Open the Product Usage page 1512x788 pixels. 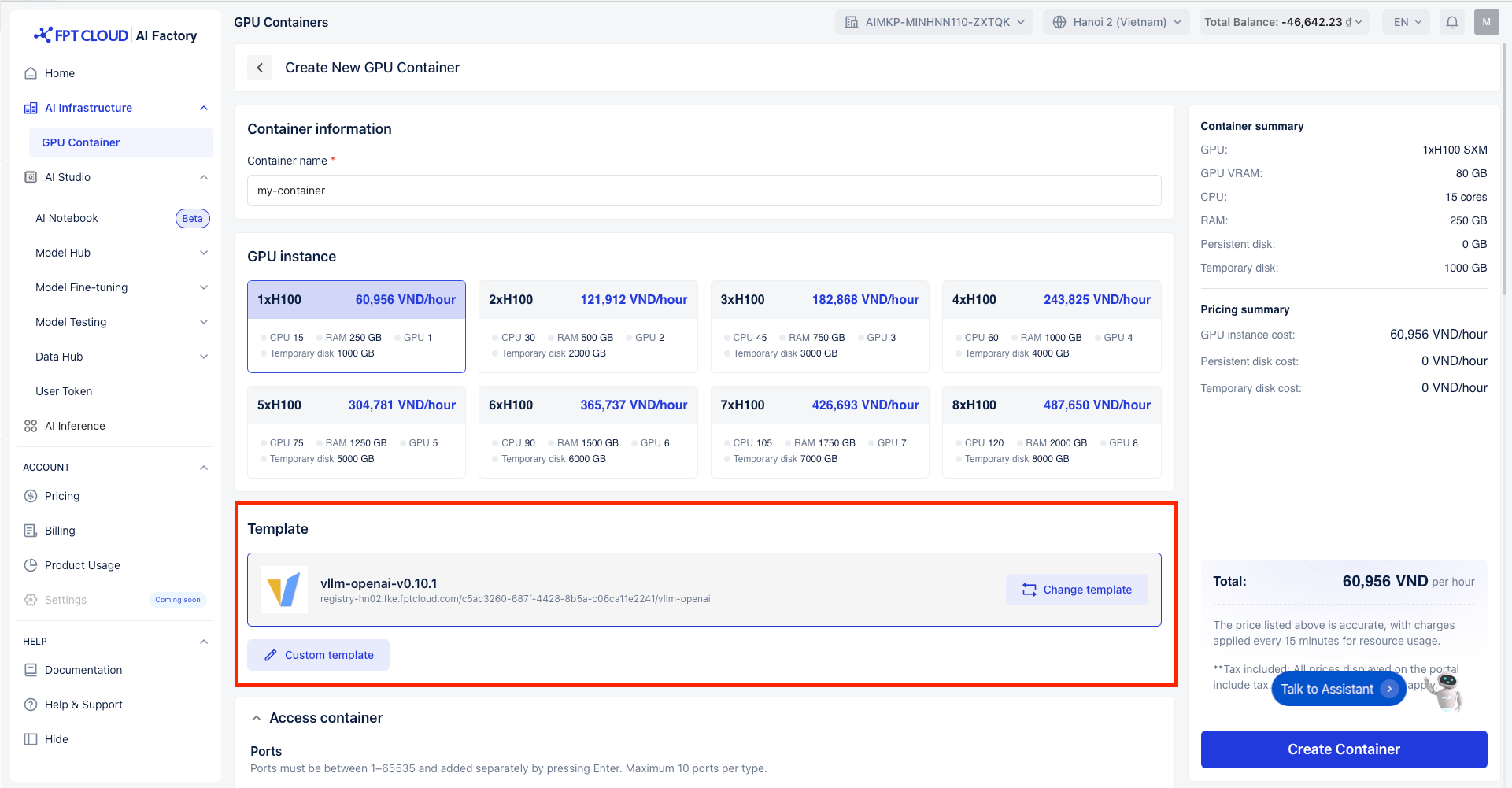tap(82, 565)
